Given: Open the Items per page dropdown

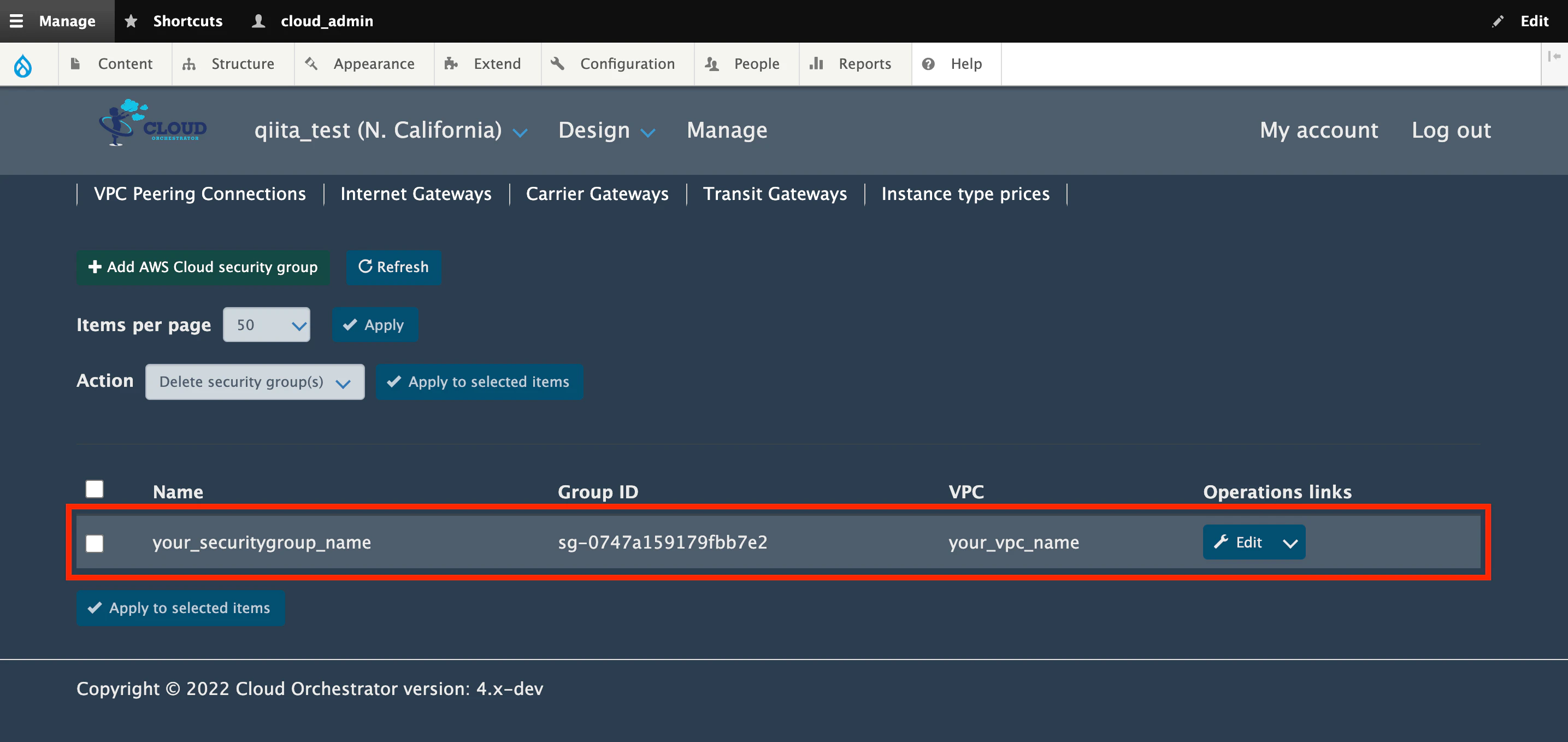Looking at the screenshot, I should (x=266, y=325).
